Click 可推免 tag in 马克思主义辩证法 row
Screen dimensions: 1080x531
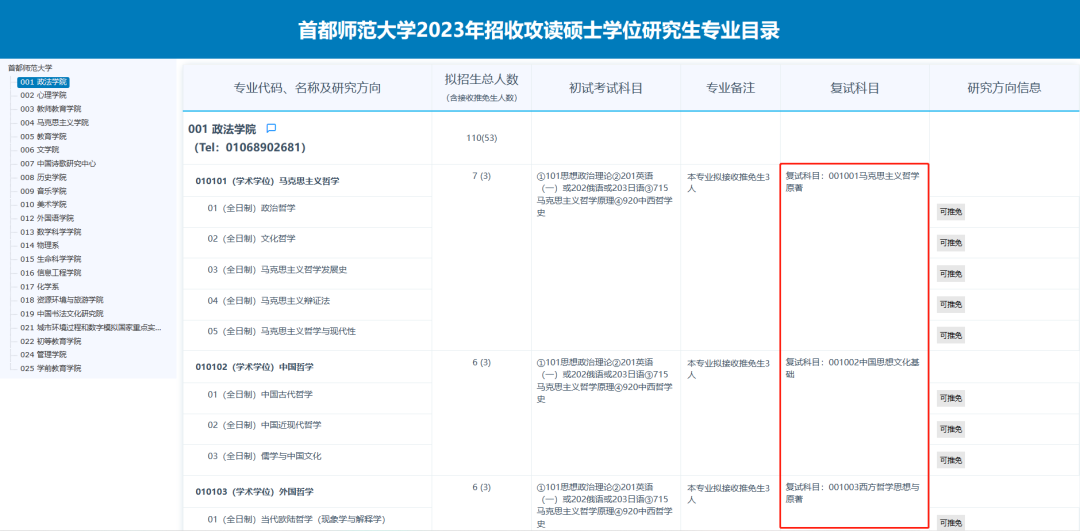click(951, 304)
